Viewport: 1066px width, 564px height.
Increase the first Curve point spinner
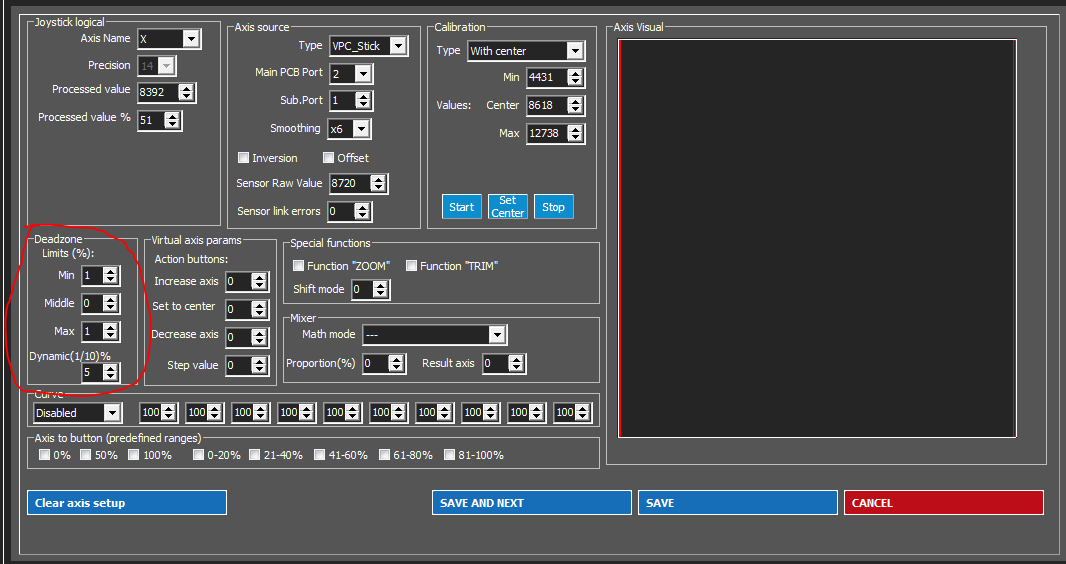pos(169,409)
